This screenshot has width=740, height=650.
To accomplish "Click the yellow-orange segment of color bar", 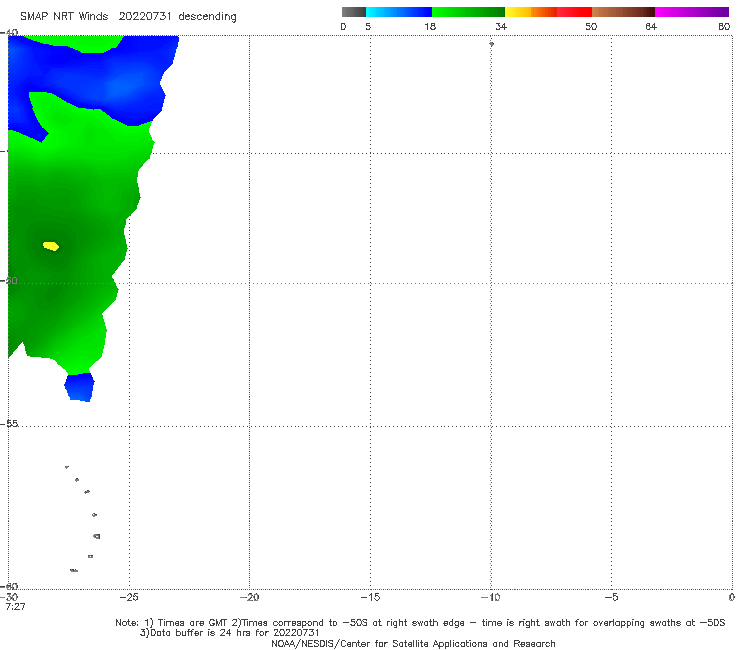I will (x=531, y=12).
